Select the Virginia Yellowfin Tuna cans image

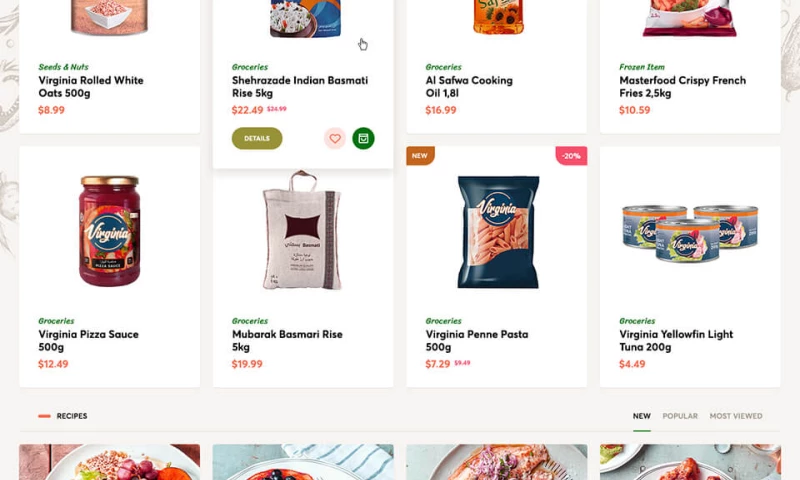point(690,233)
